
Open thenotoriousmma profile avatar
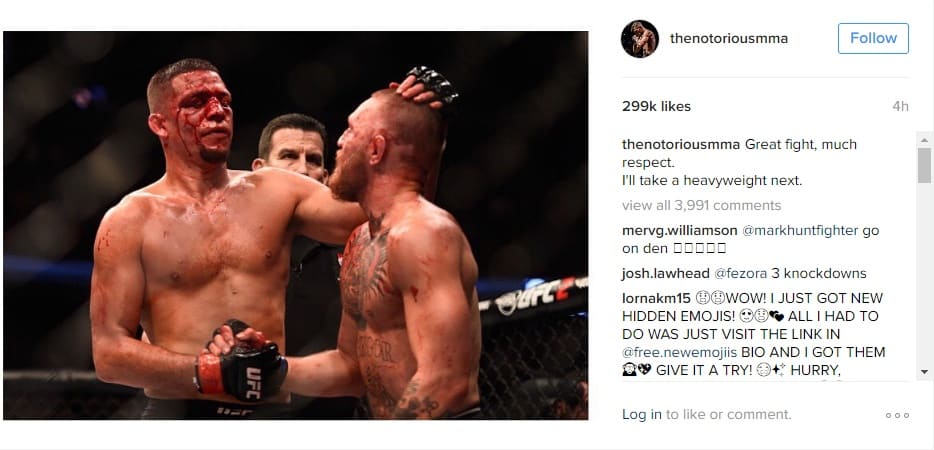[x=640, y=39]
